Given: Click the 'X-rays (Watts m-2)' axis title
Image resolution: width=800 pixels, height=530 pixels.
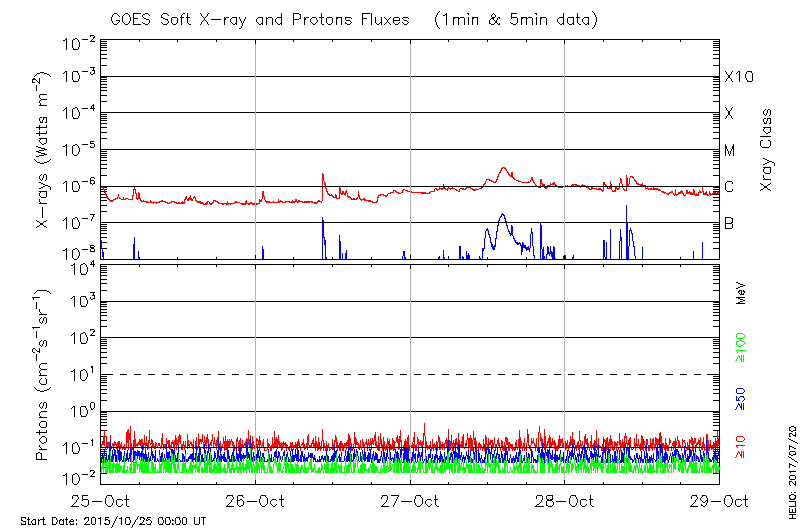Looking at the screenshot, I should click(x=44, y=150).
